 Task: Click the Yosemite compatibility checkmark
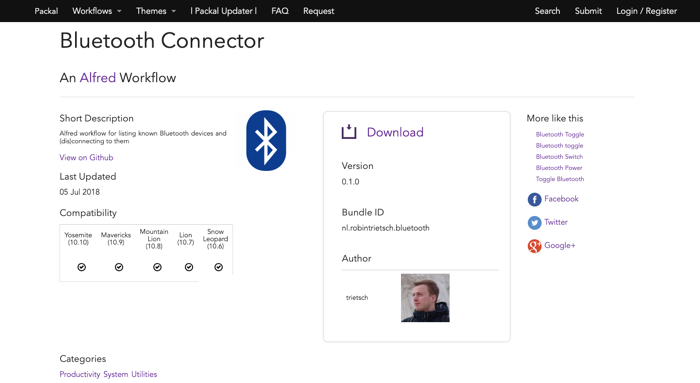point(81,267)
